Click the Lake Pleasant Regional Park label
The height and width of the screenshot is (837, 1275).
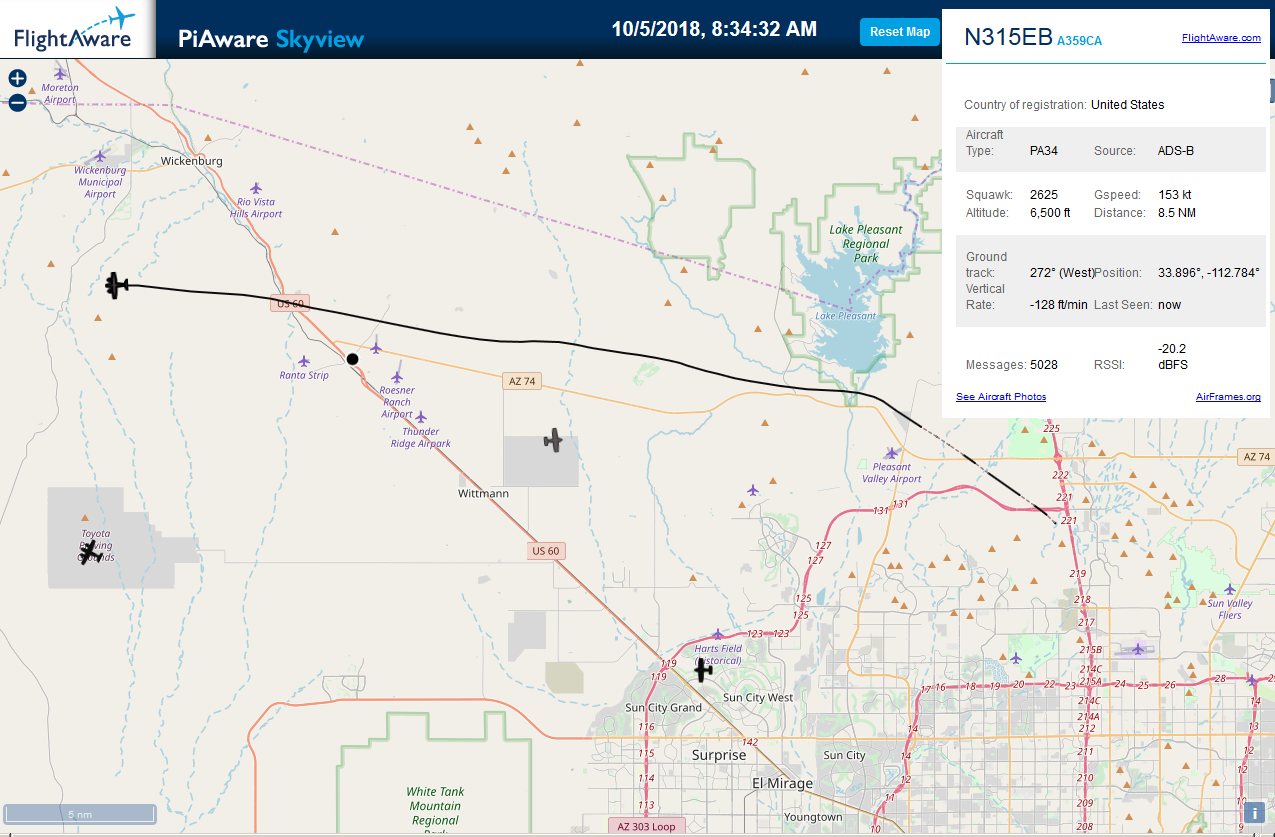tap(866, 244)
